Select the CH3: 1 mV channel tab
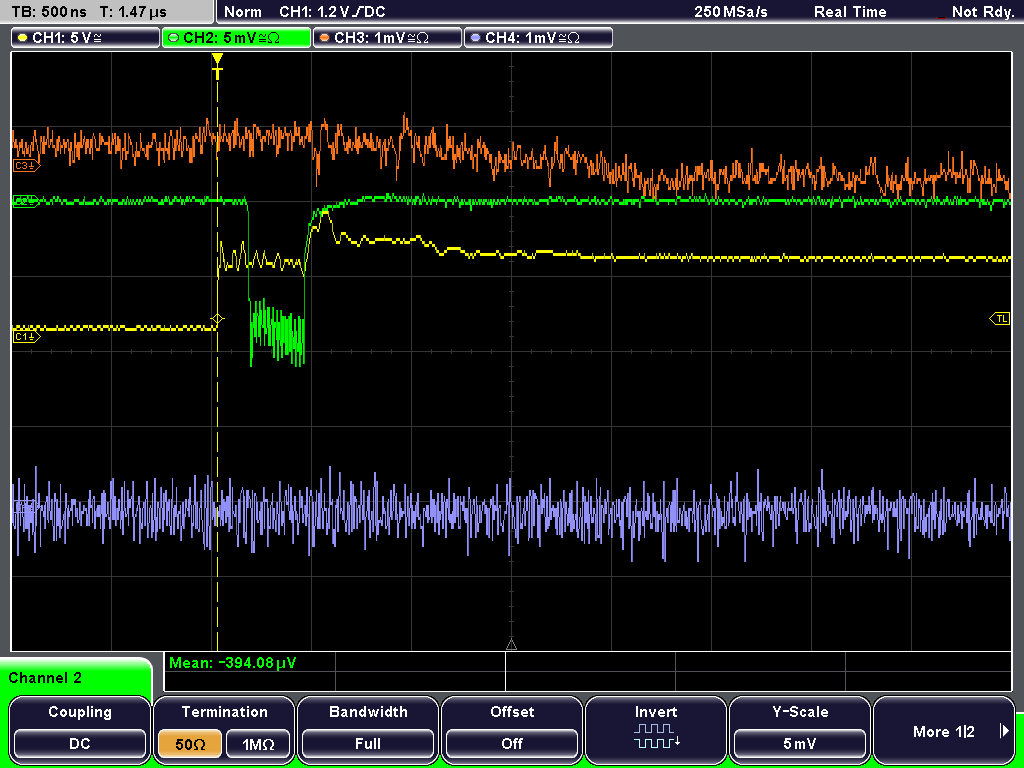This screenshot has height=768, width=1024. 387,38
